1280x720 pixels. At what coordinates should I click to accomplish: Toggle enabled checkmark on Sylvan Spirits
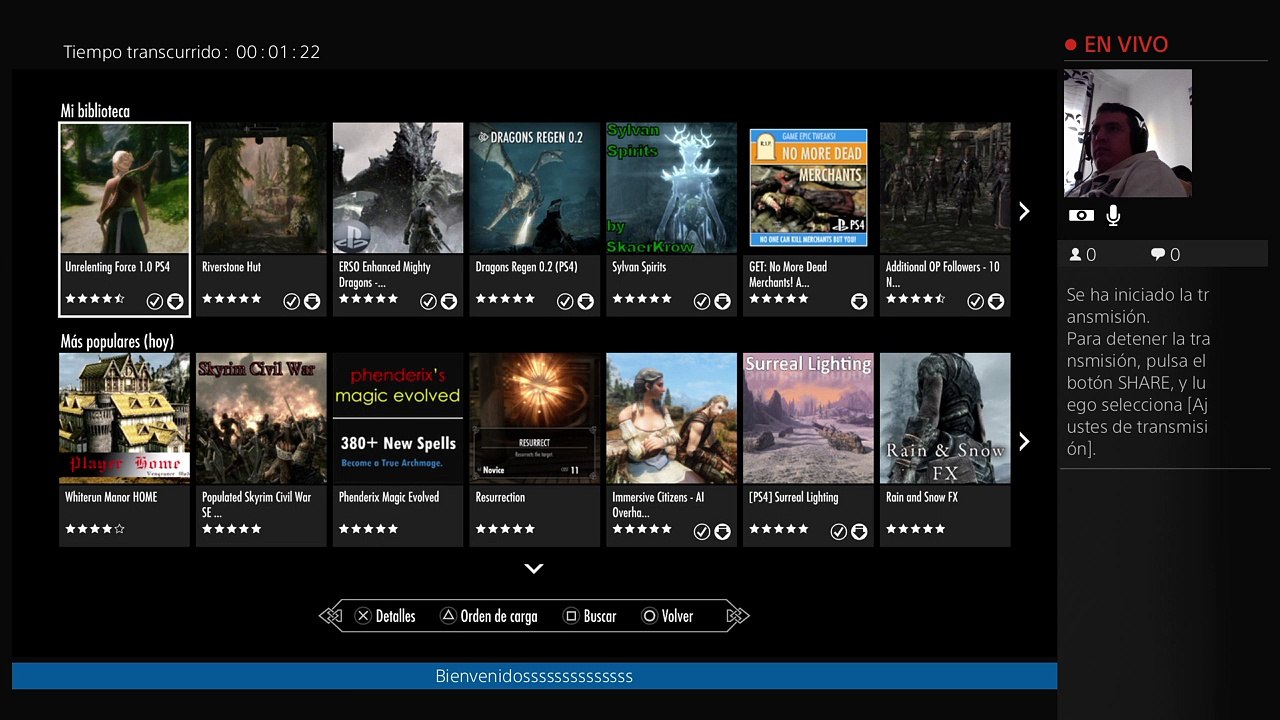click(x=702, y=301)
